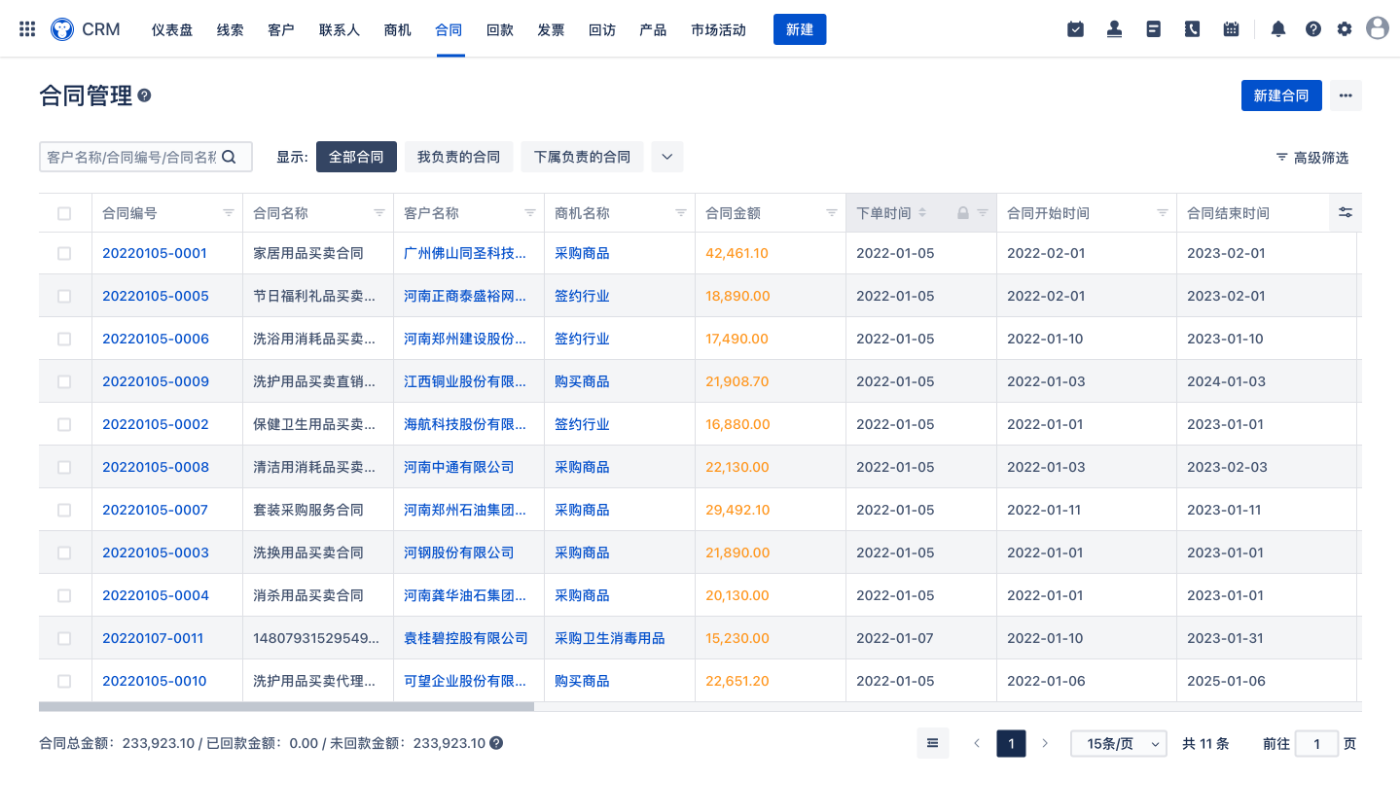
Task: Switch to 线索 tab
Action: (230, 29)
